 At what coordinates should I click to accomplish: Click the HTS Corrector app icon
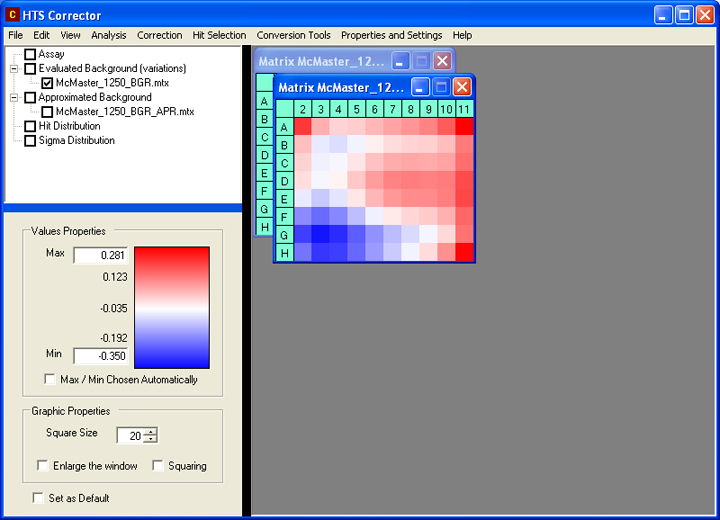(x=12, y=15)
